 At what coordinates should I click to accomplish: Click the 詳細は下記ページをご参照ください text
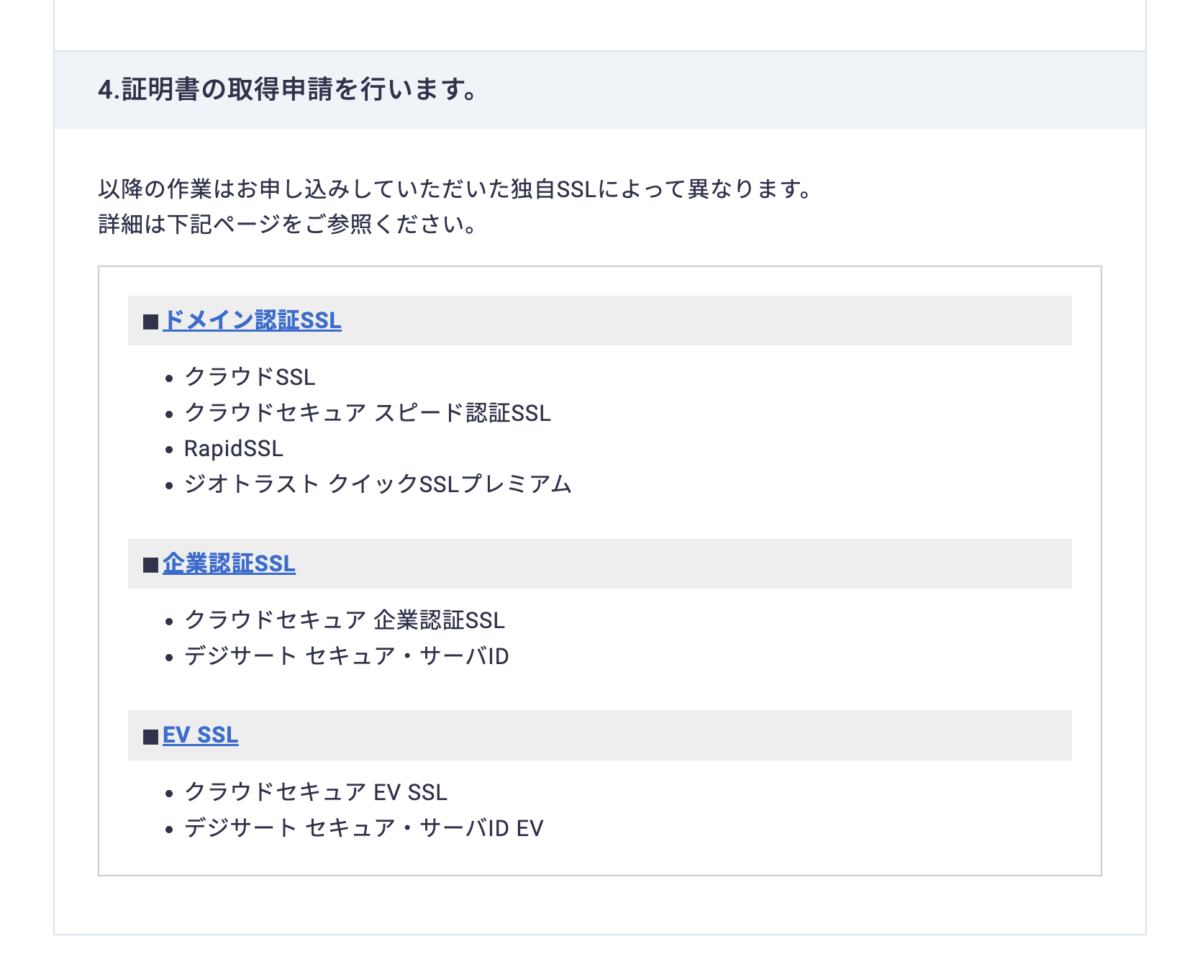pyautogui.click(x=287, y=224)
